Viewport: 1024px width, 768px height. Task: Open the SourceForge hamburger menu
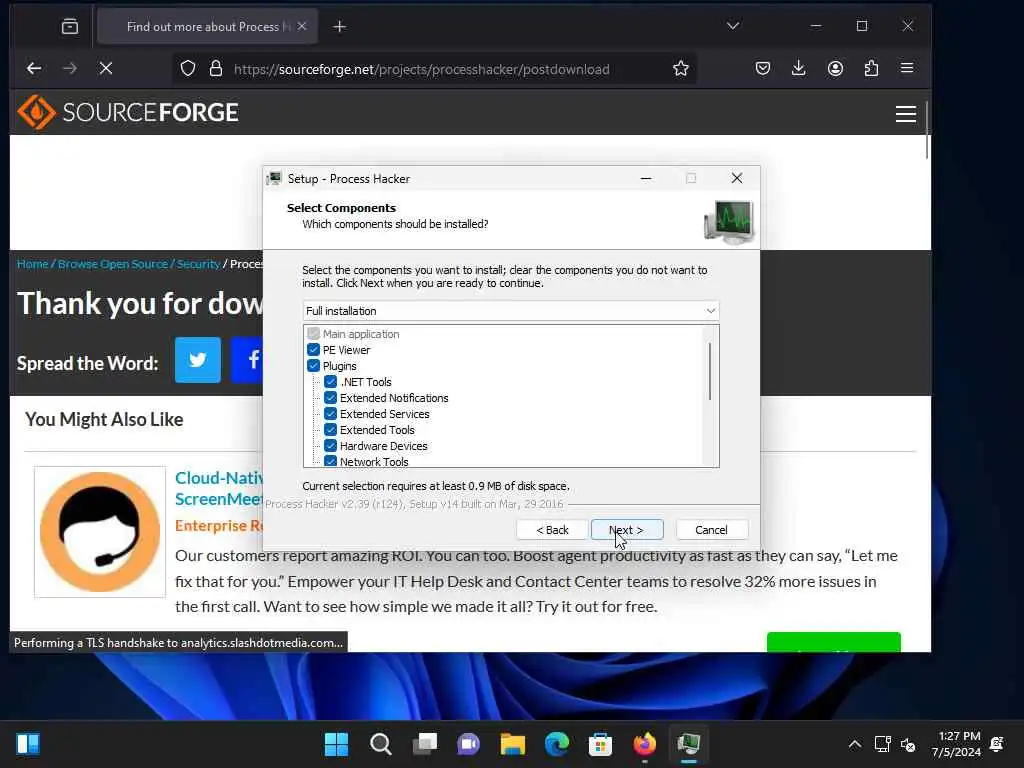coord(906,114)
